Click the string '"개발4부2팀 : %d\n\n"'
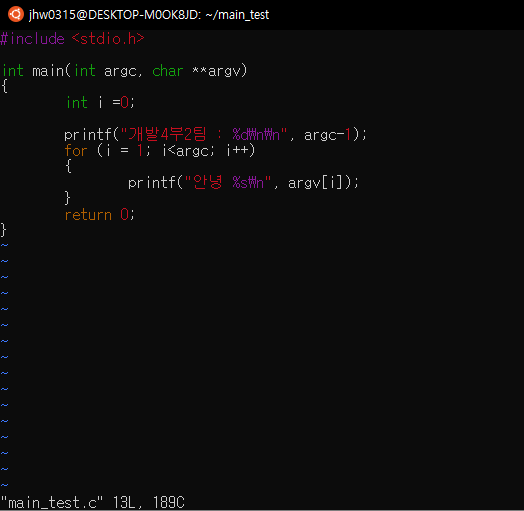 204,134
